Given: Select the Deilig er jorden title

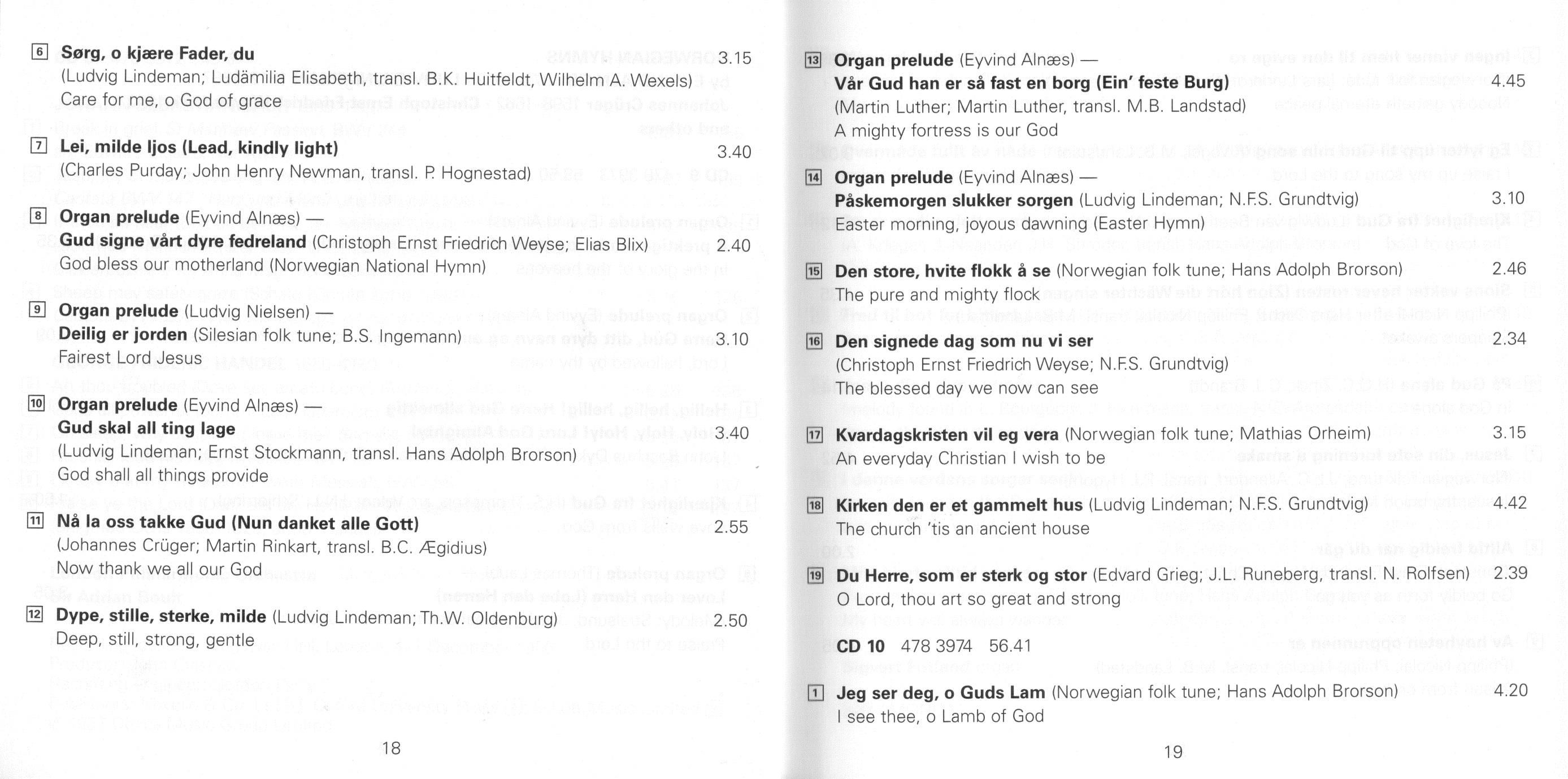Looking at the screenshot, I should tap(123, 334).
